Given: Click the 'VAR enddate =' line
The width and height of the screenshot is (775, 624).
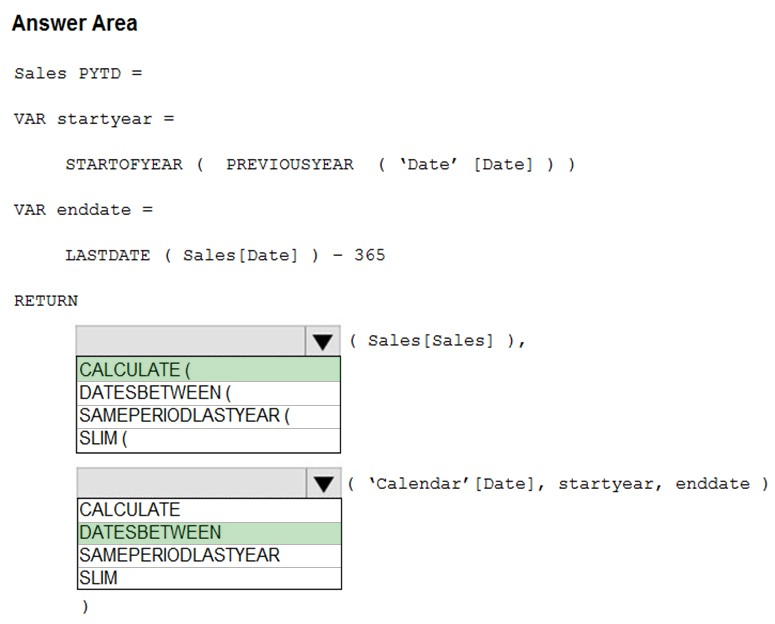Looking at the screenshot, I should coord(84,210).
